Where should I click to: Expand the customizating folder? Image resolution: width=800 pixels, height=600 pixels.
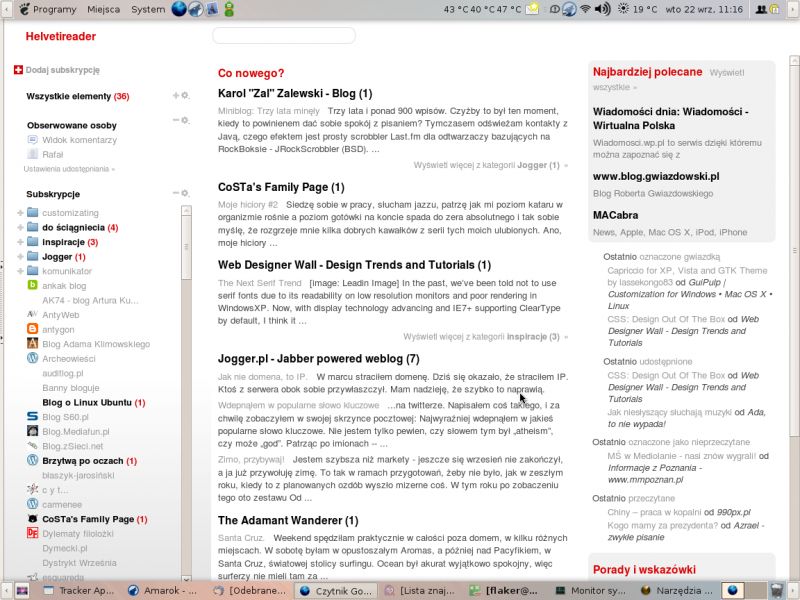(20, 213)
